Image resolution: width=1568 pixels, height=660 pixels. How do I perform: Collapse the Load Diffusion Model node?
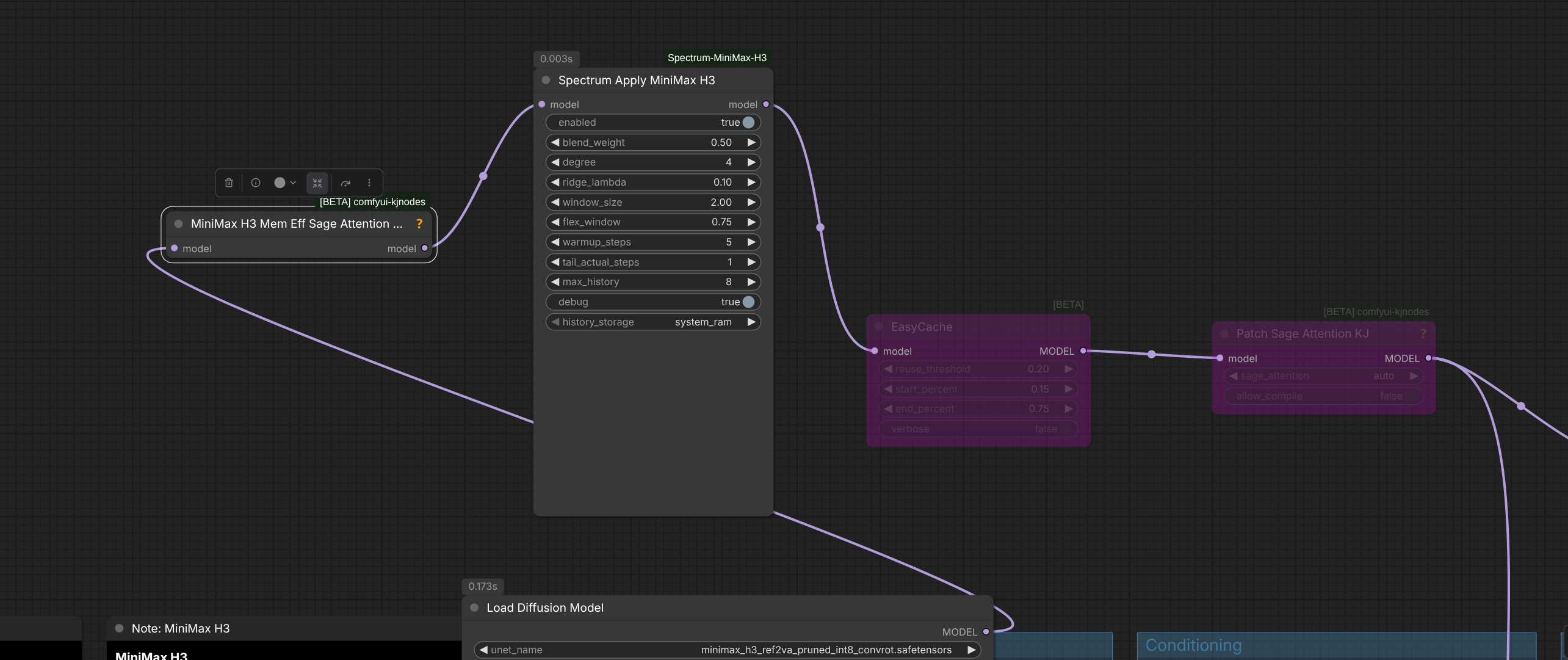pos(474,607)
